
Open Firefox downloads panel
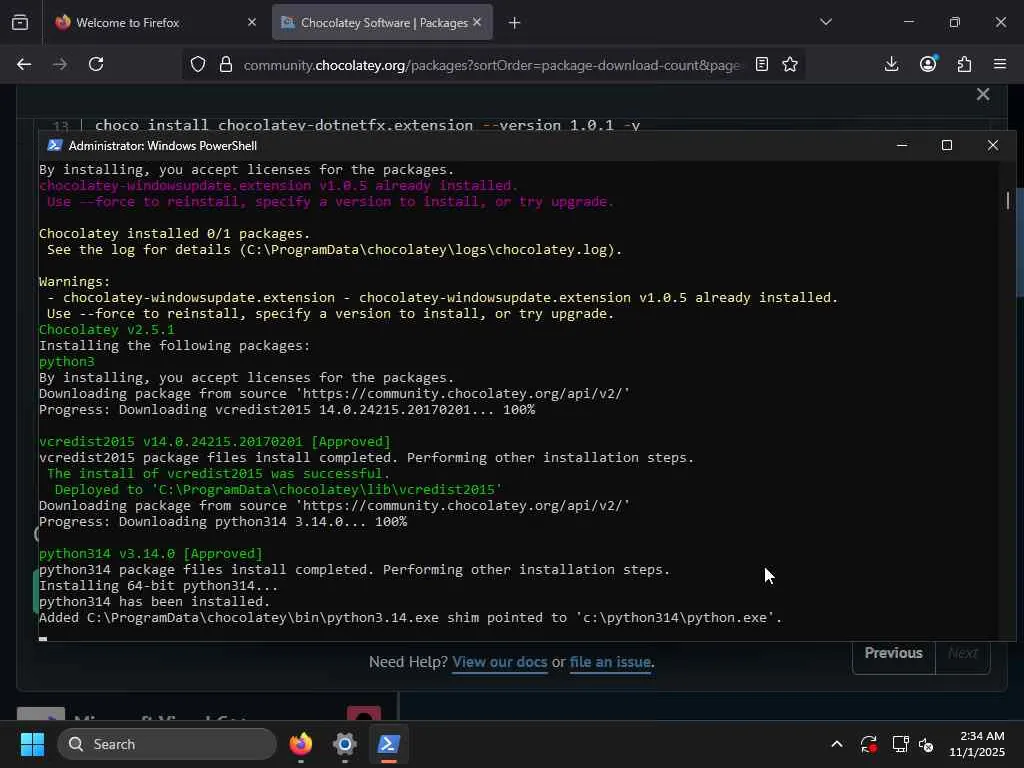tap(891, 64)
